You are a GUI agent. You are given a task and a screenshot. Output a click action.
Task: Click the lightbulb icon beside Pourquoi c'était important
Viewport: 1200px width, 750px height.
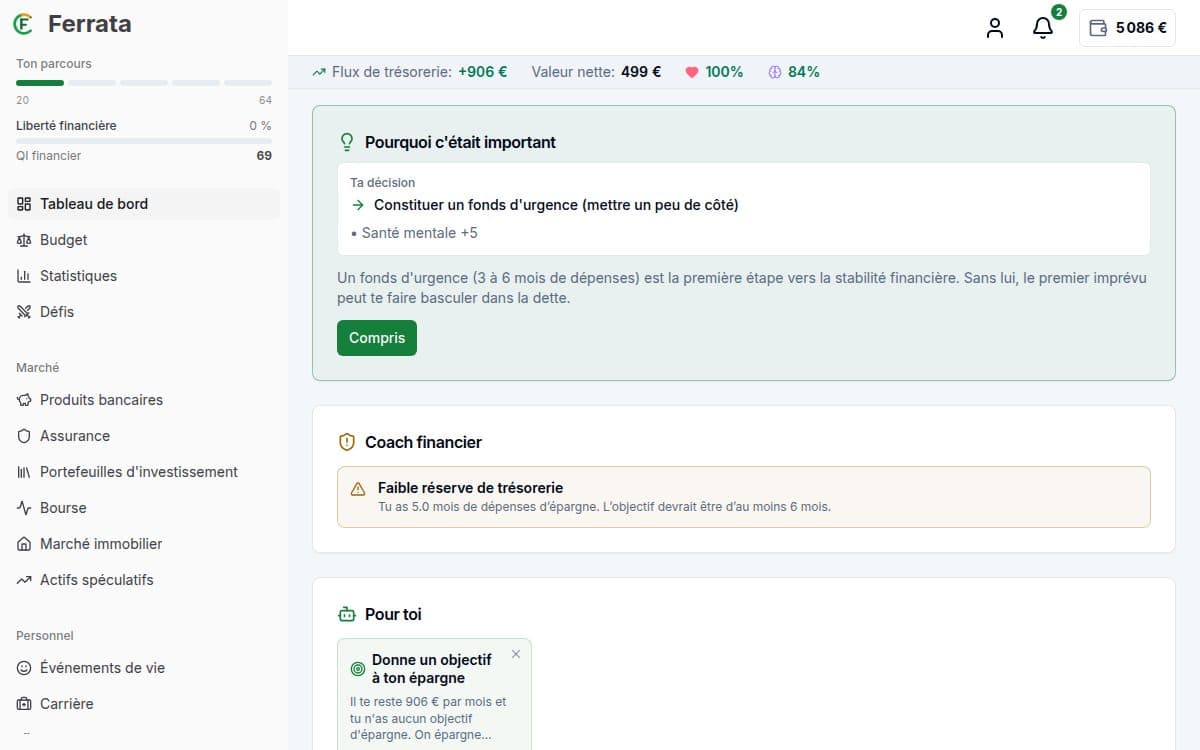348,142
